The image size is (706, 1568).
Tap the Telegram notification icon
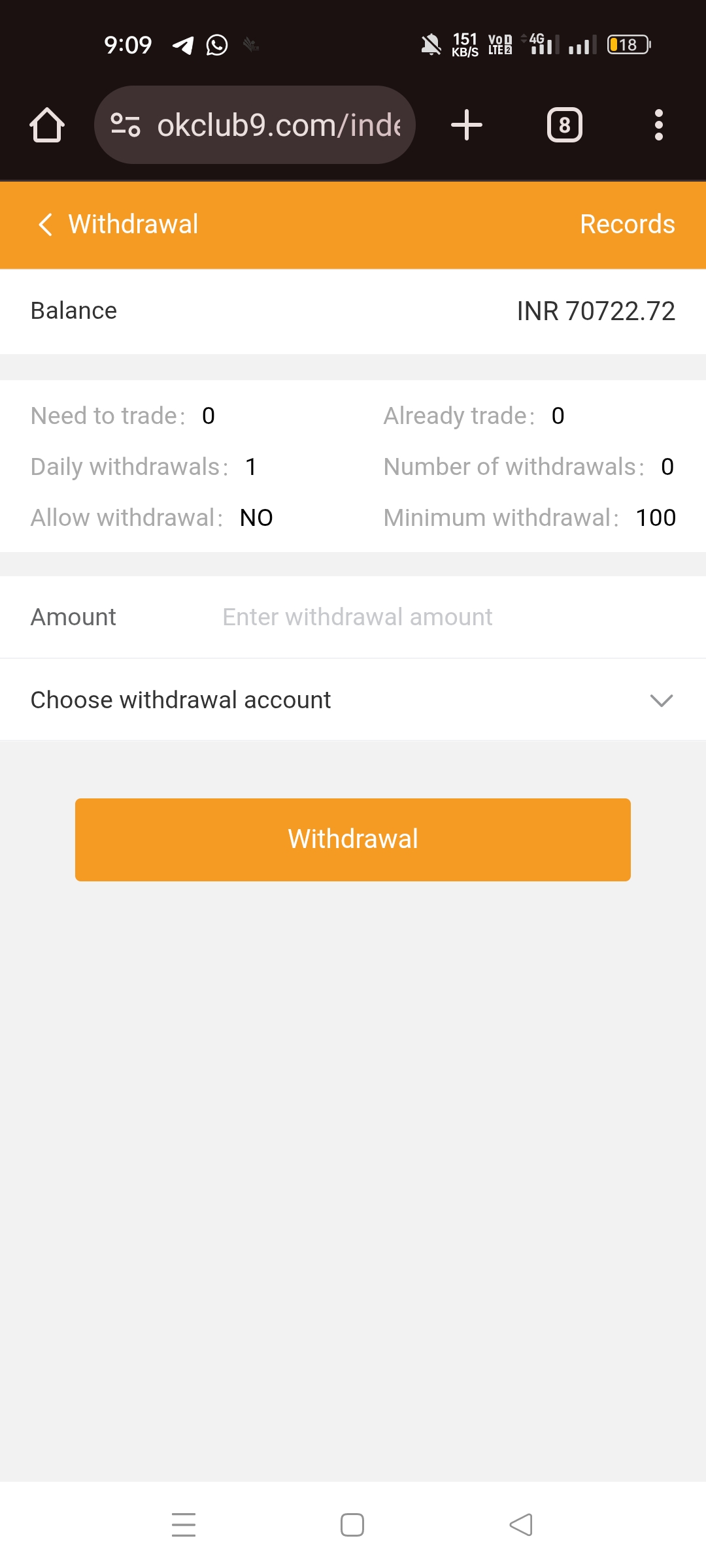pyautogui.click(x=183, y=45)
